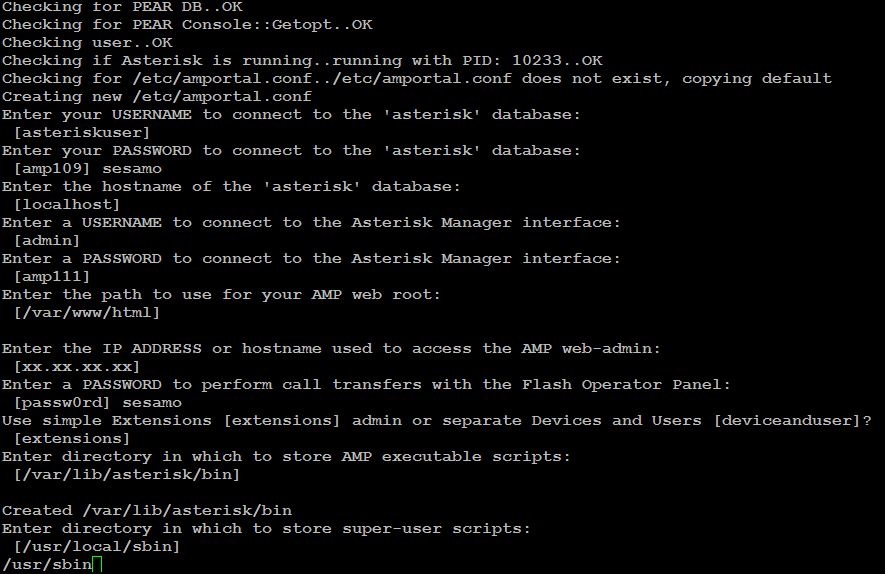The image size is (885, 574).
Task: Click the [amp111] default password
Action: pos(52,277)
